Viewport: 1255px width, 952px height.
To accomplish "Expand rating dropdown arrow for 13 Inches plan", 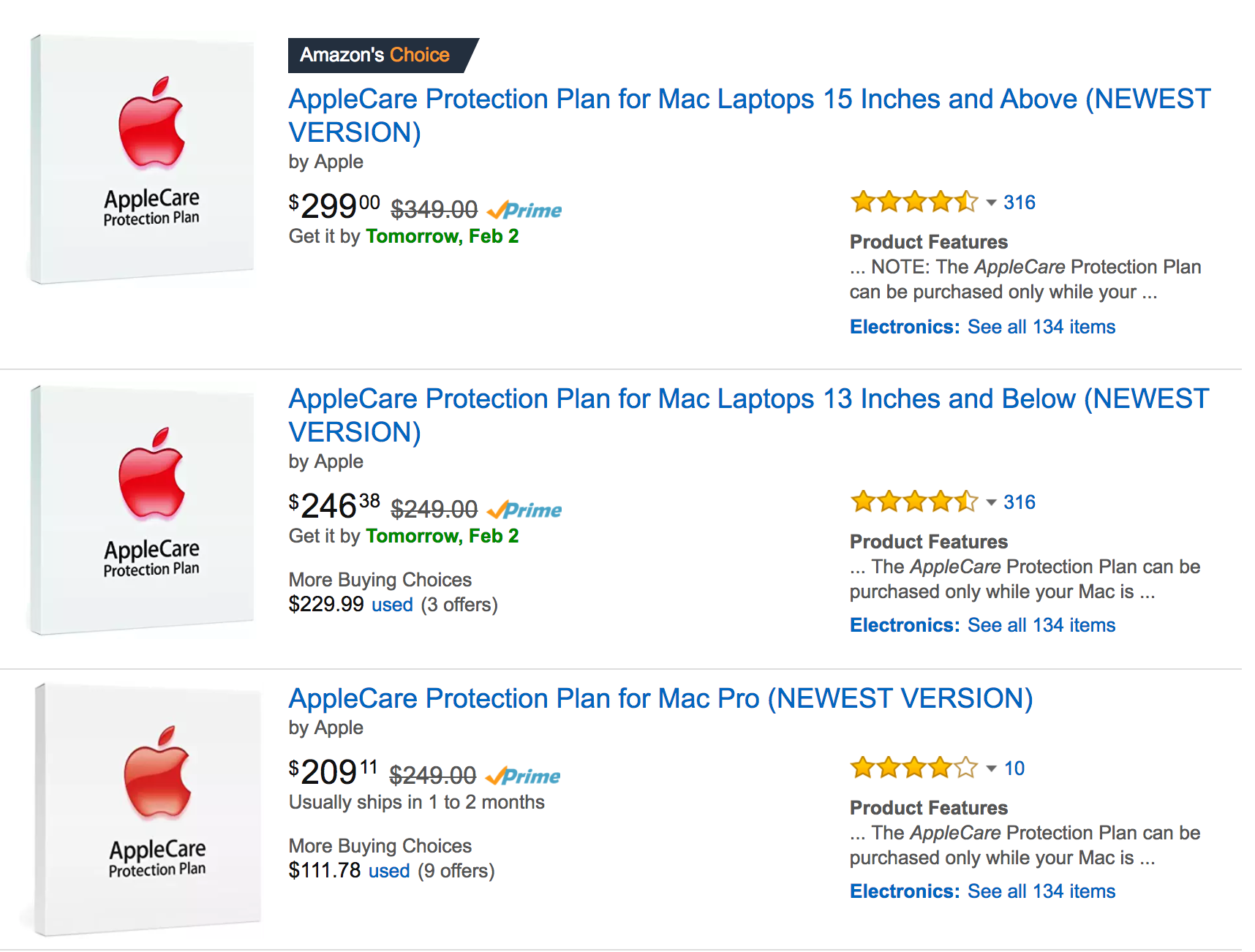I will pos(991,502).
